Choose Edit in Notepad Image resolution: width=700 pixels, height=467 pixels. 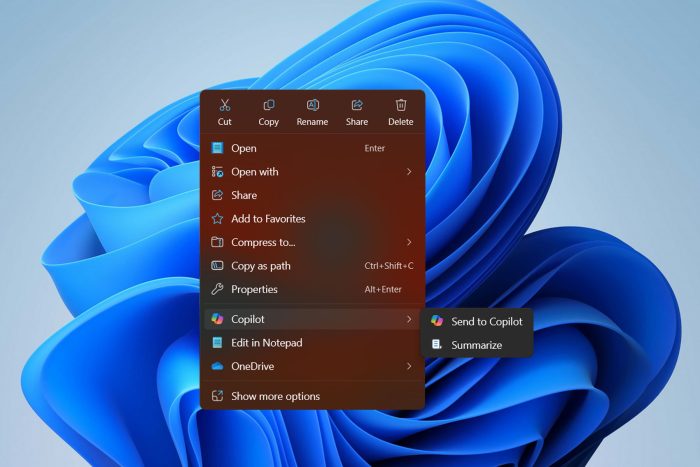tap(312, 342)
